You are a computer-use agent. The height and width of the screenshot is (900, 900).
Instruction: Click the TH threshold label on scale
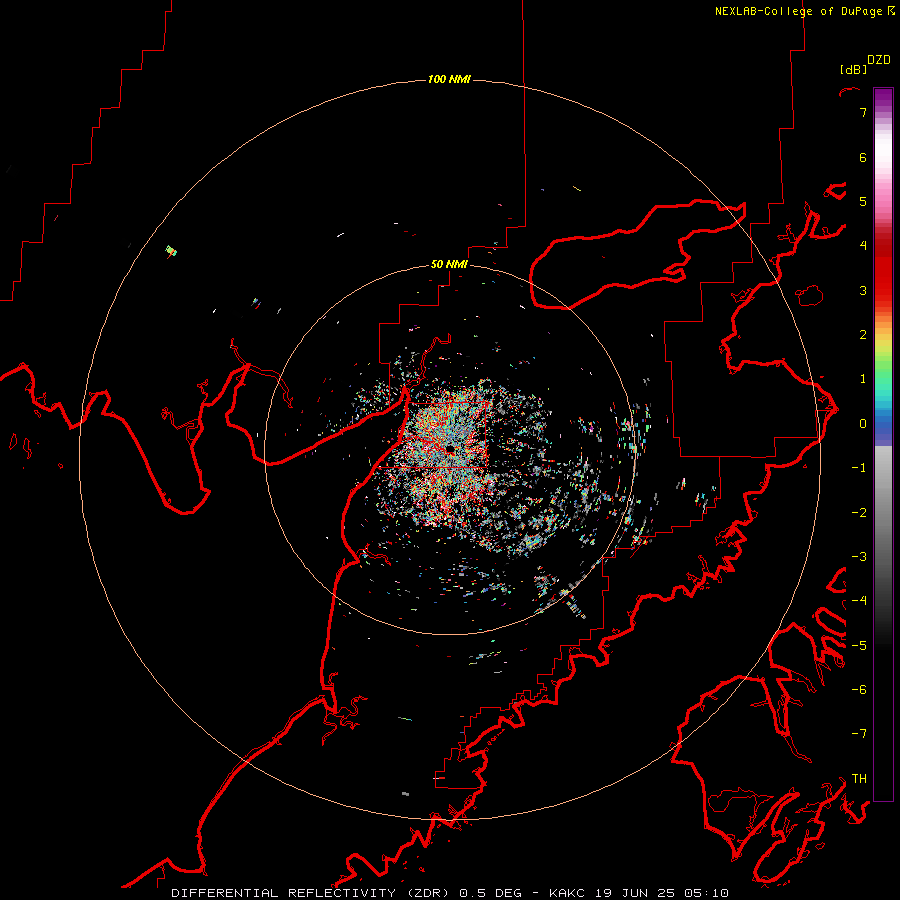click(x=859, y=779)
